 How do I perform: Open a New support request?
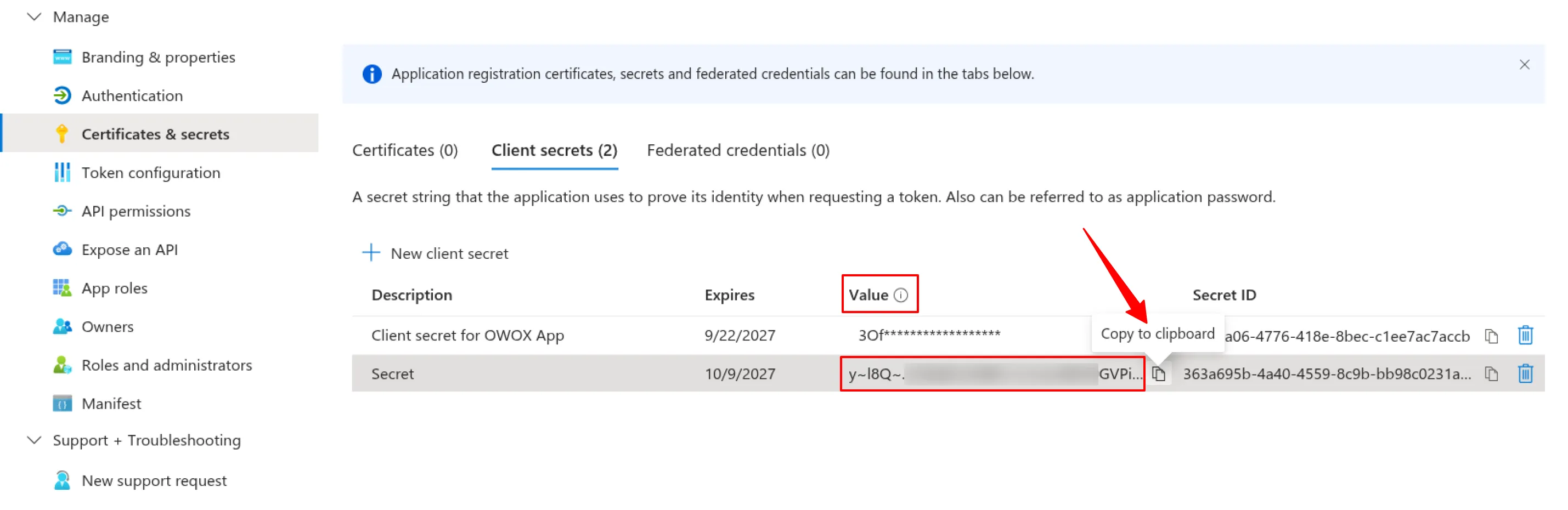(154, 480)
